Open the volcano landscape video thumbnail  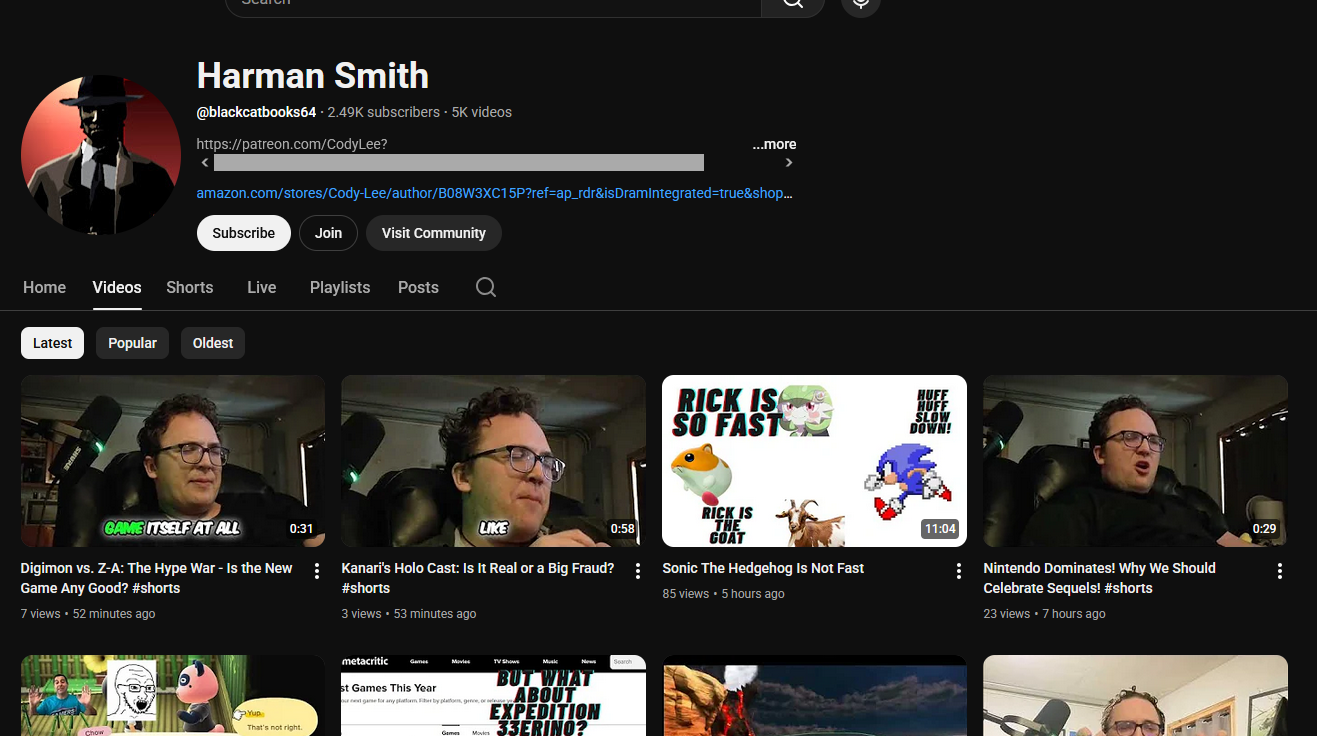tap(814, 696)
